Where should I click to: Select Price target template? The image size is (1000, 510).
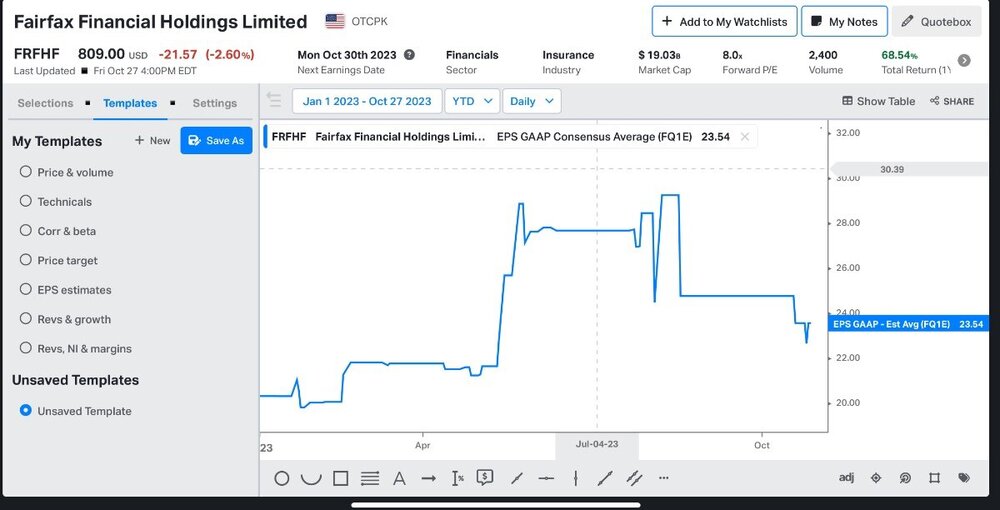(59, 260)
